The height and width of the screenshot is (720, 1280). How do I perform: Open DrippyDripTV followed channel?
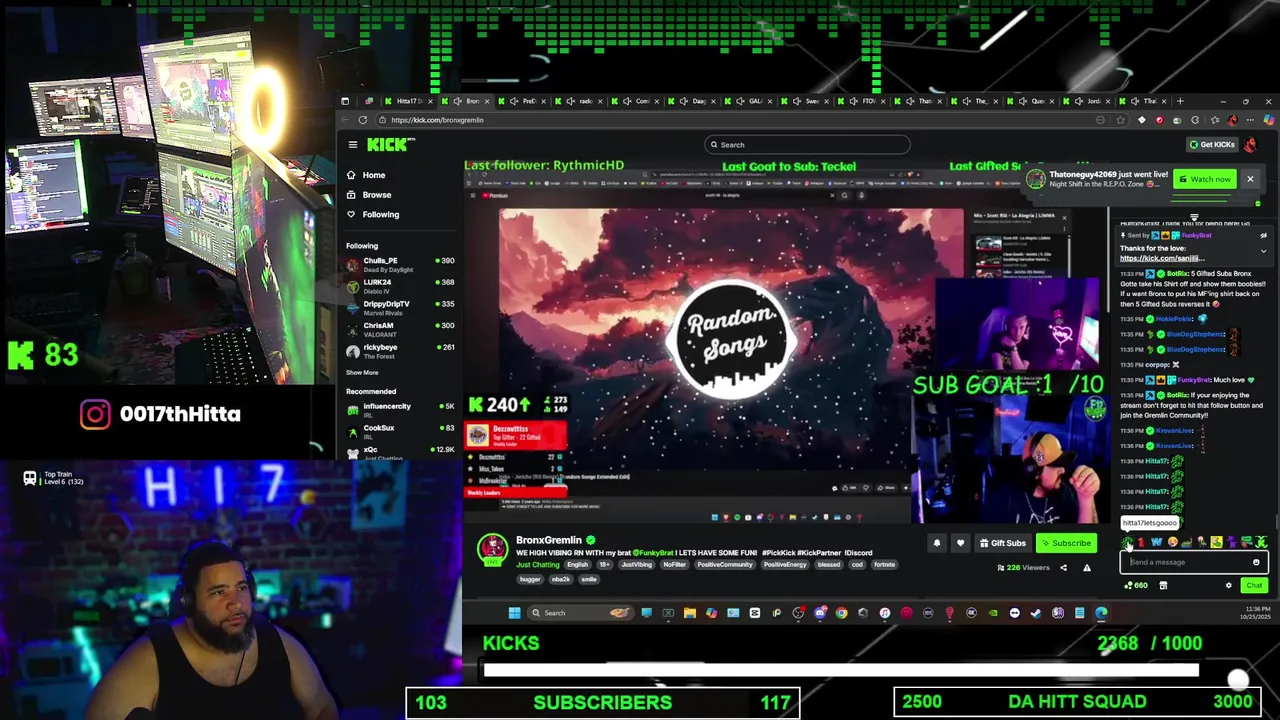tap(400, 307)
